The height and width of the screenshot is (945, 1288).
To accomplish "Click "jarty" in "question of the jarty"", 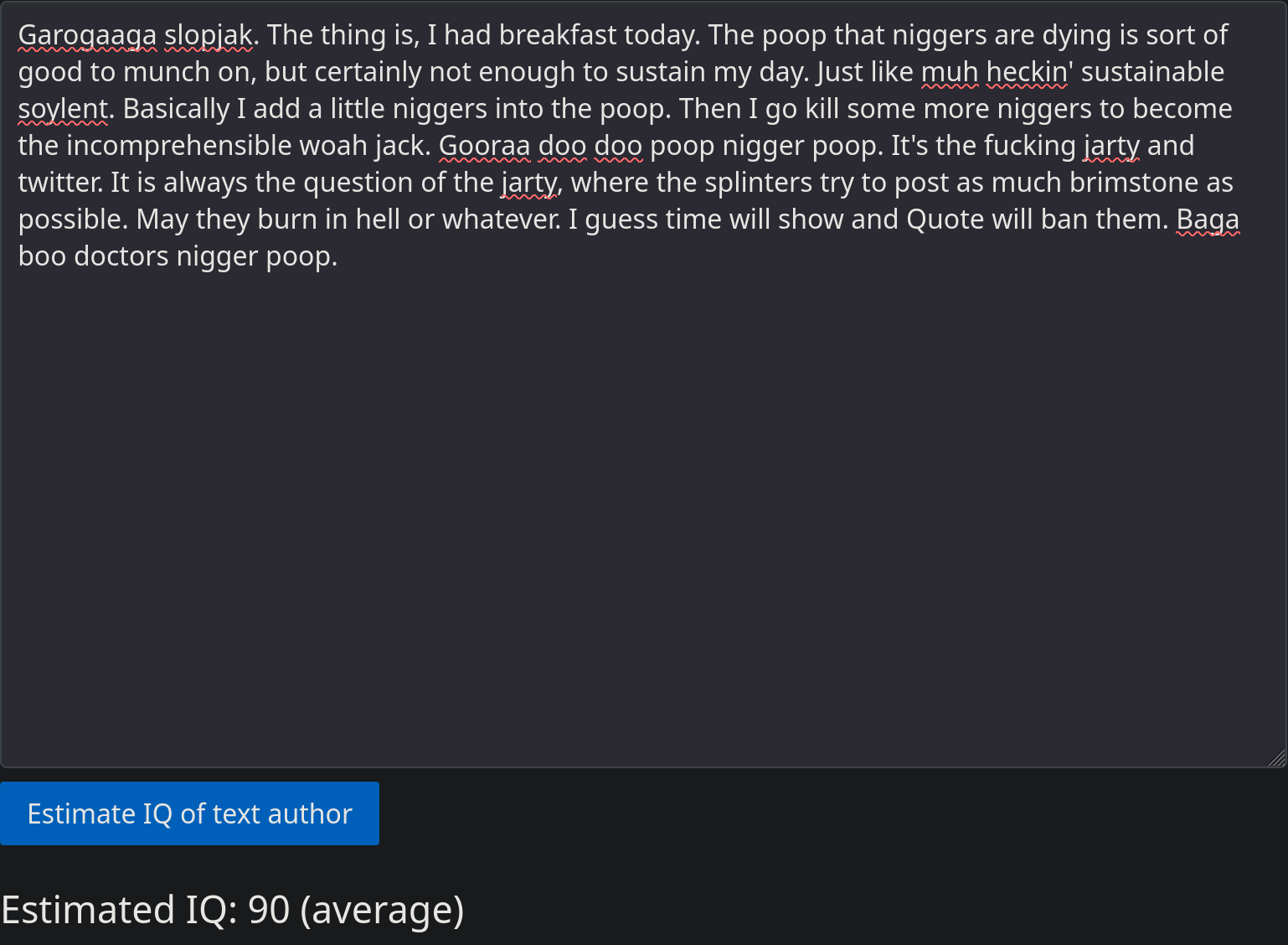I will point(529,183).
